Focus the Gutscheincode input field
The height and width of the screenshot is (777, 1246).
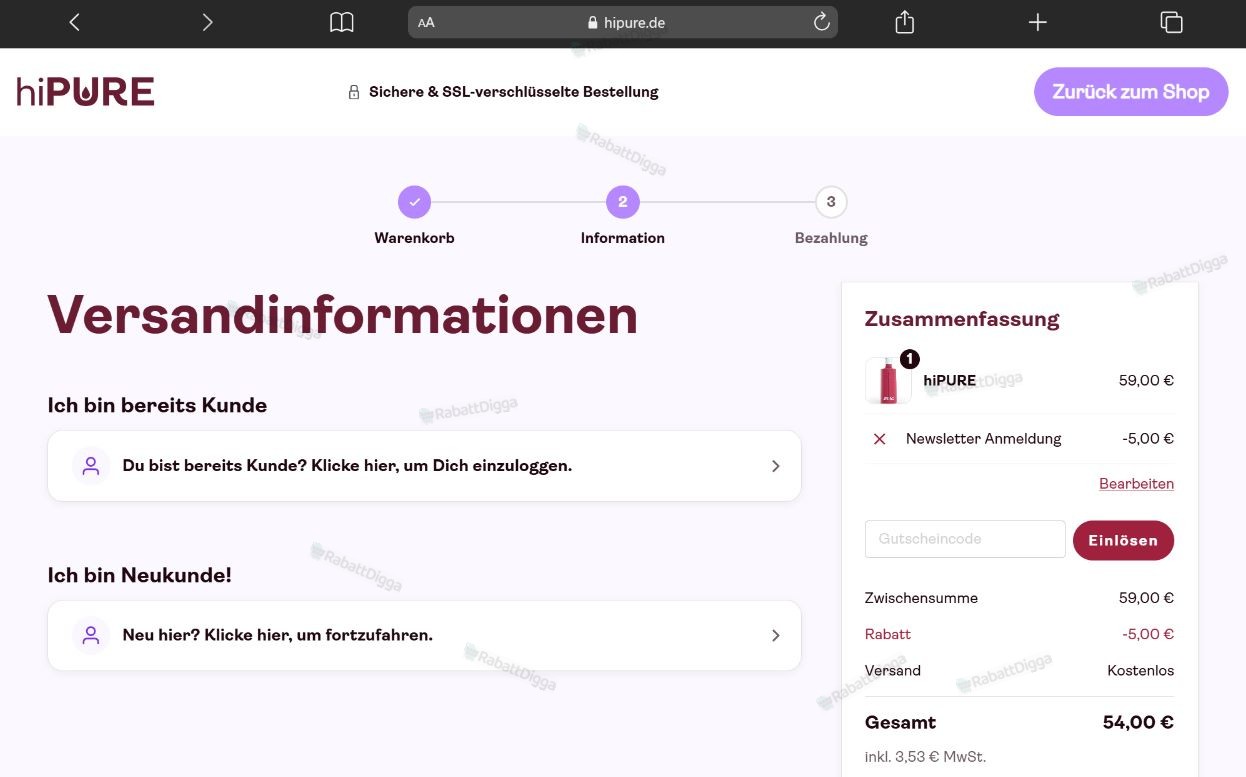[x=965, y=539]
